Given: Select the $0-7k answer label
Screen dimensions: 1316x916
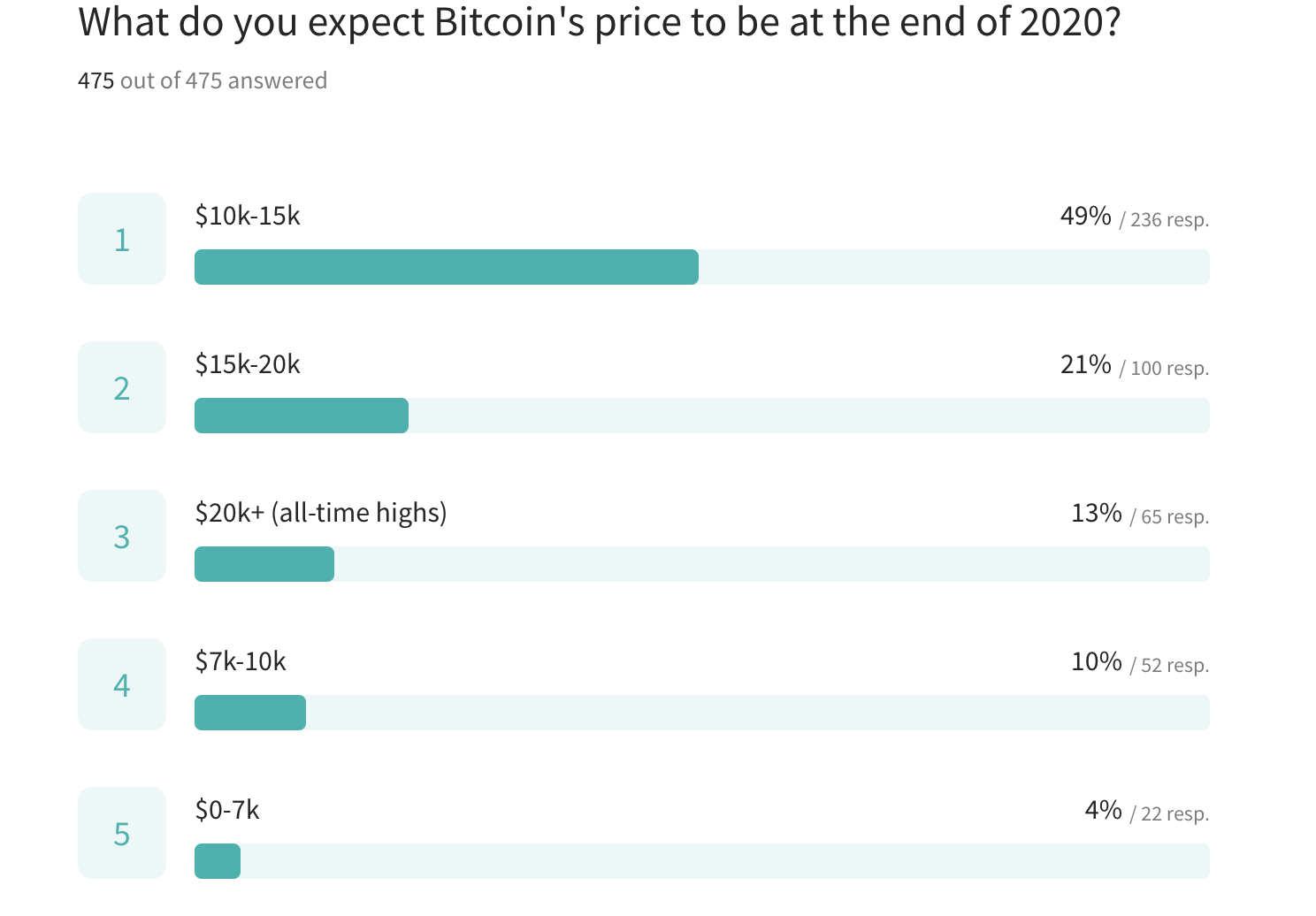Looking at the screenshot, I should point(227,810).
